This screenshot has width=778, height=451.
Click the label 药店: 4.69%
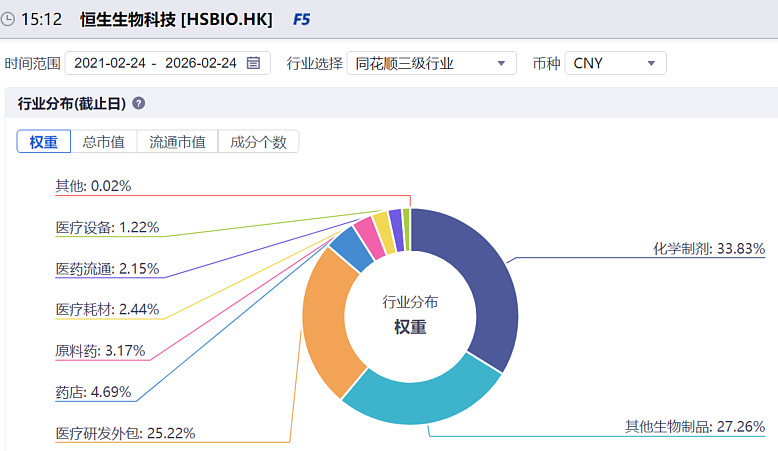[x=93, y=392]
